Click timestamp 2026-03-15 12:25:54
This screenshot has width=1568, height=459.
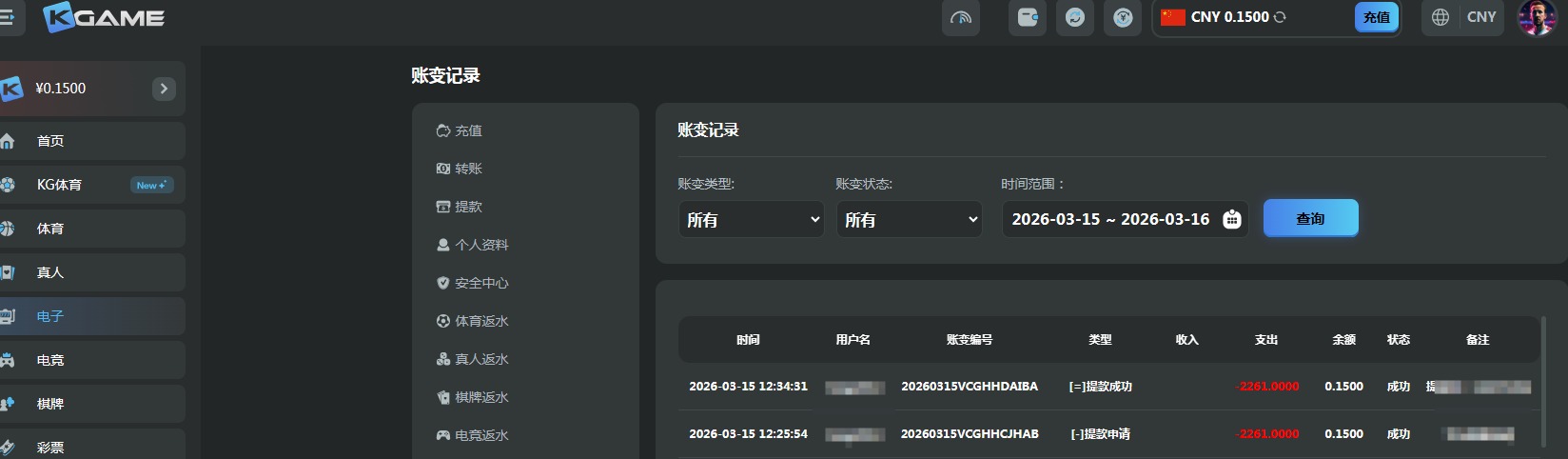click(748, 434)
